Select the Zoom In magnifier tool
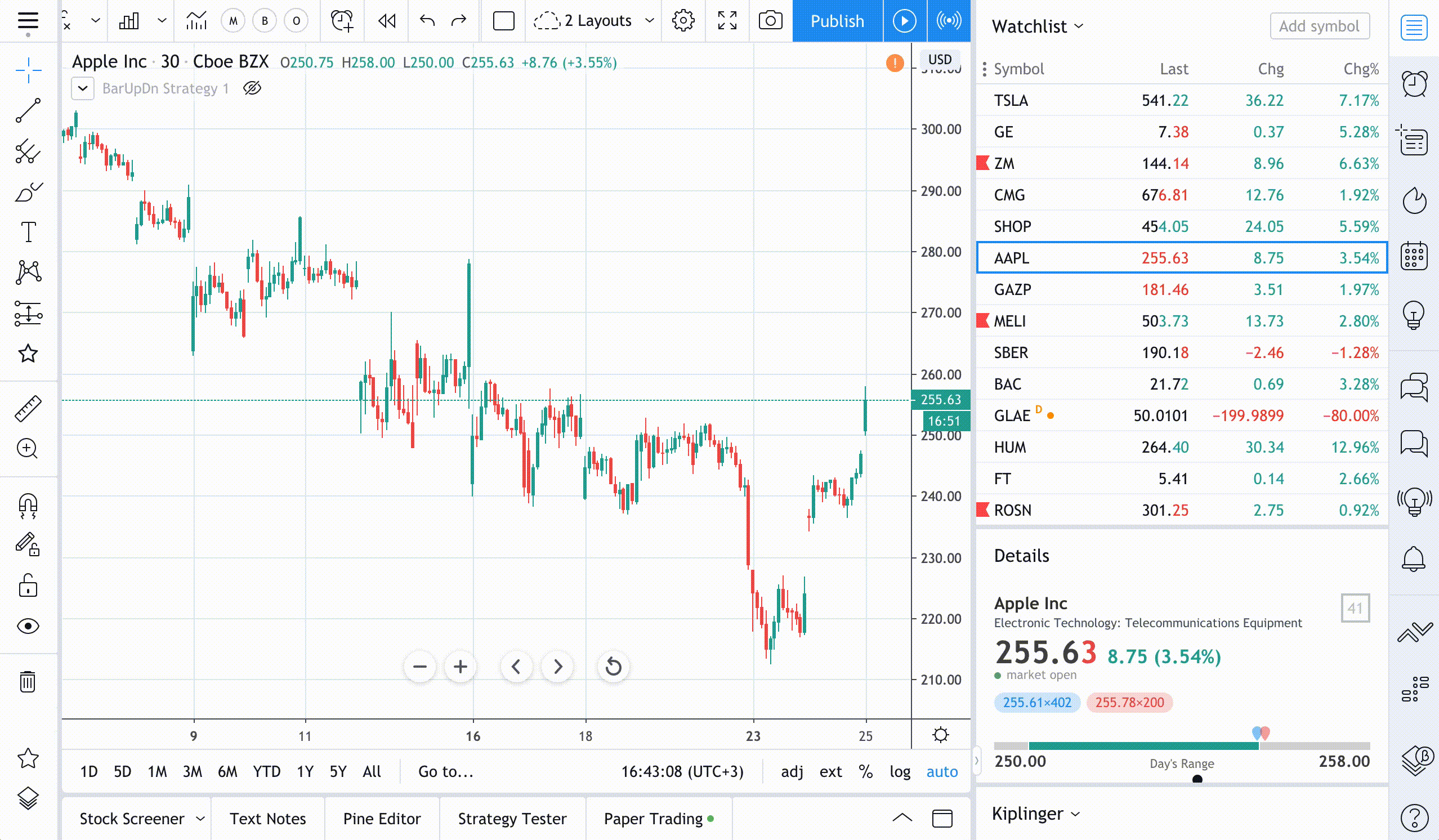 (x=28, y=449)
